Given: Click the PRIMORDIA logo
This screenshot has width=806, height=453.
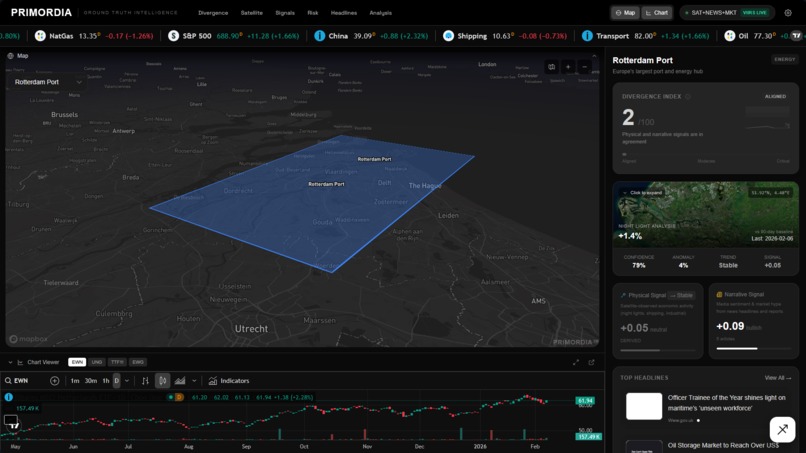Looking at the screenshot, I should [x=41, y=12].
